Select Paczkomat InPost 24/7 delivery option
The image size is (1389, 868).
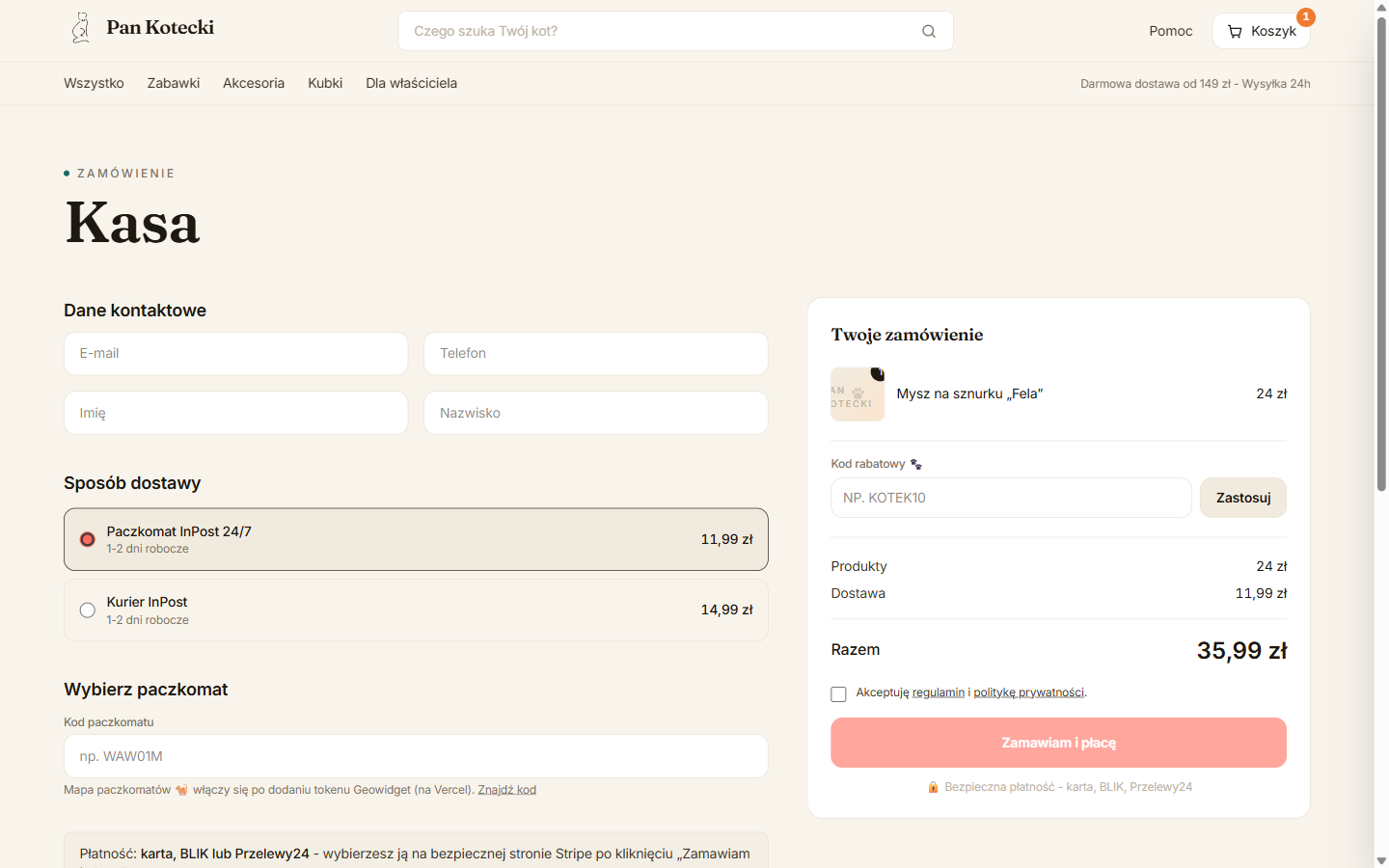coord(416,539)
